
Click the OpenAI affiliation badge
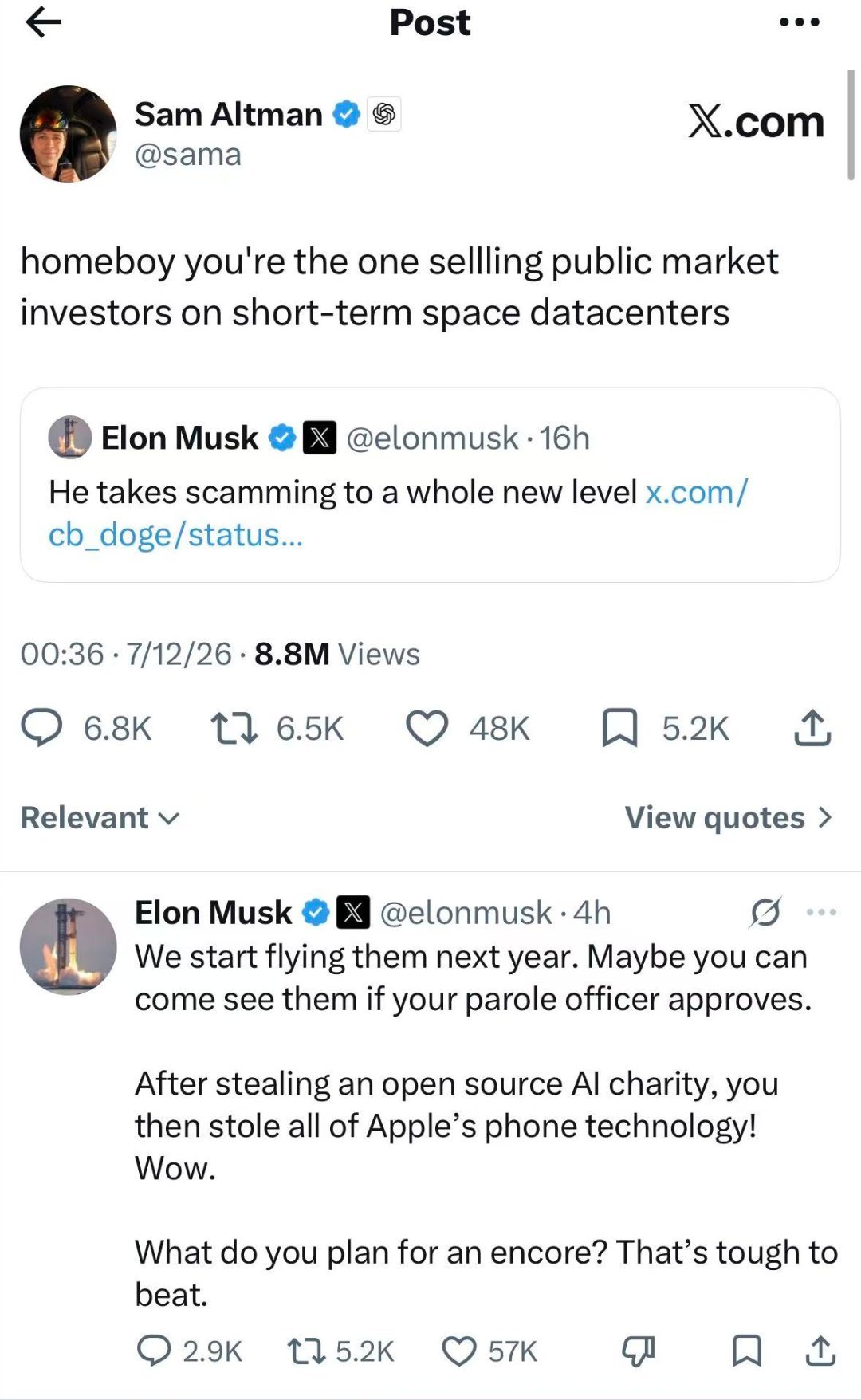(x=383, y=115)
